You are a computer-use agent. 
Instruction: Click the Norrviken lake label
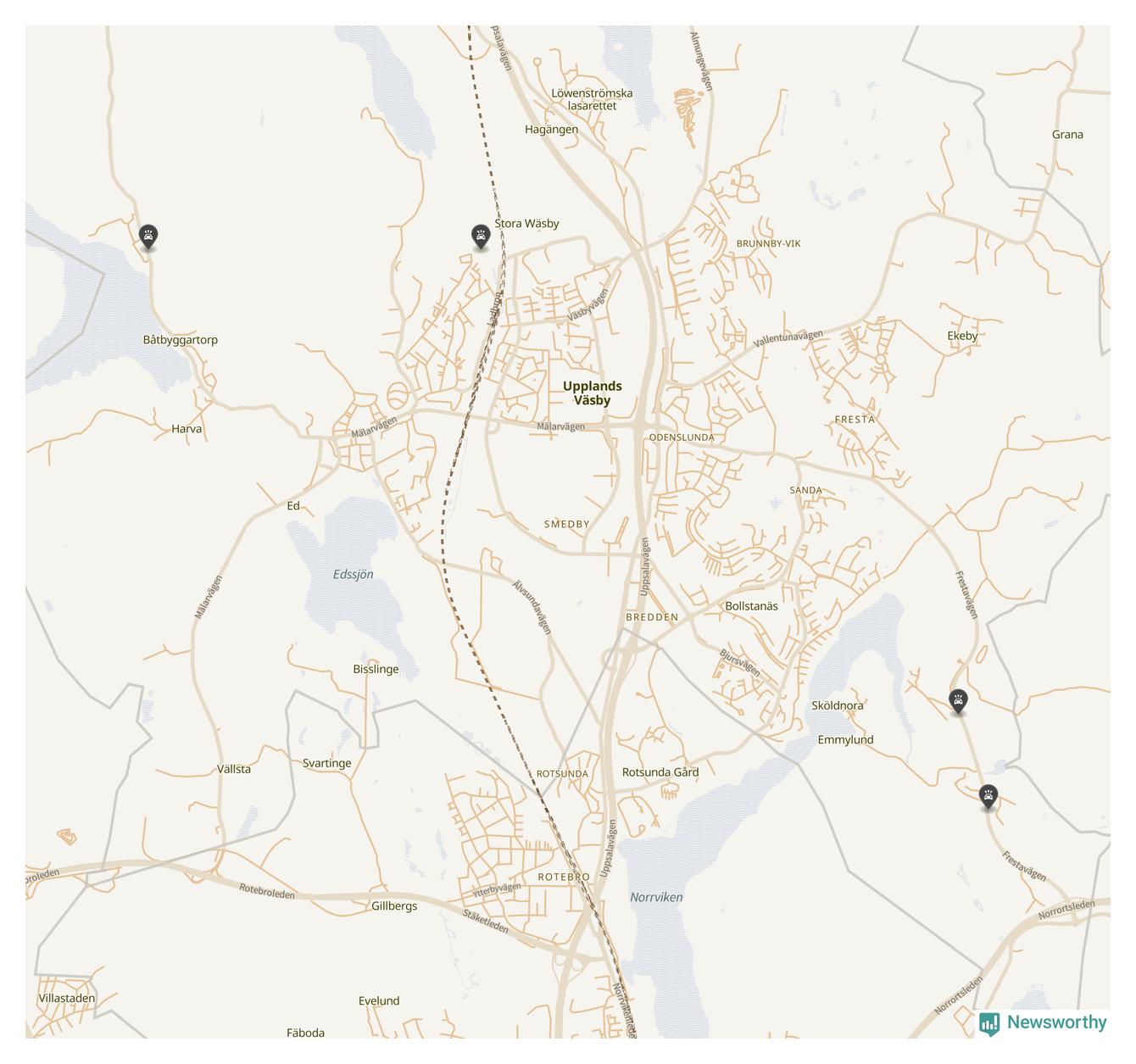(x=656, y=897)
